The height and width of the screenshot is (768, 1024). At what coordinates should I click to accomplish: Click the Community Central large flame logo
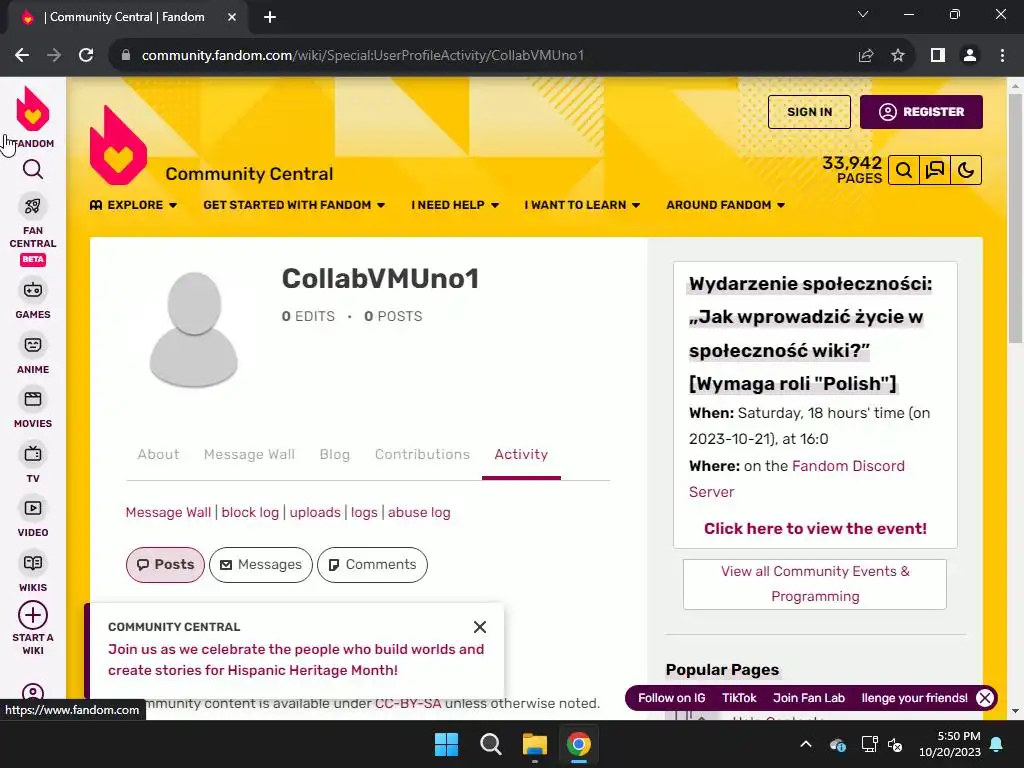[x=118, y=146]
